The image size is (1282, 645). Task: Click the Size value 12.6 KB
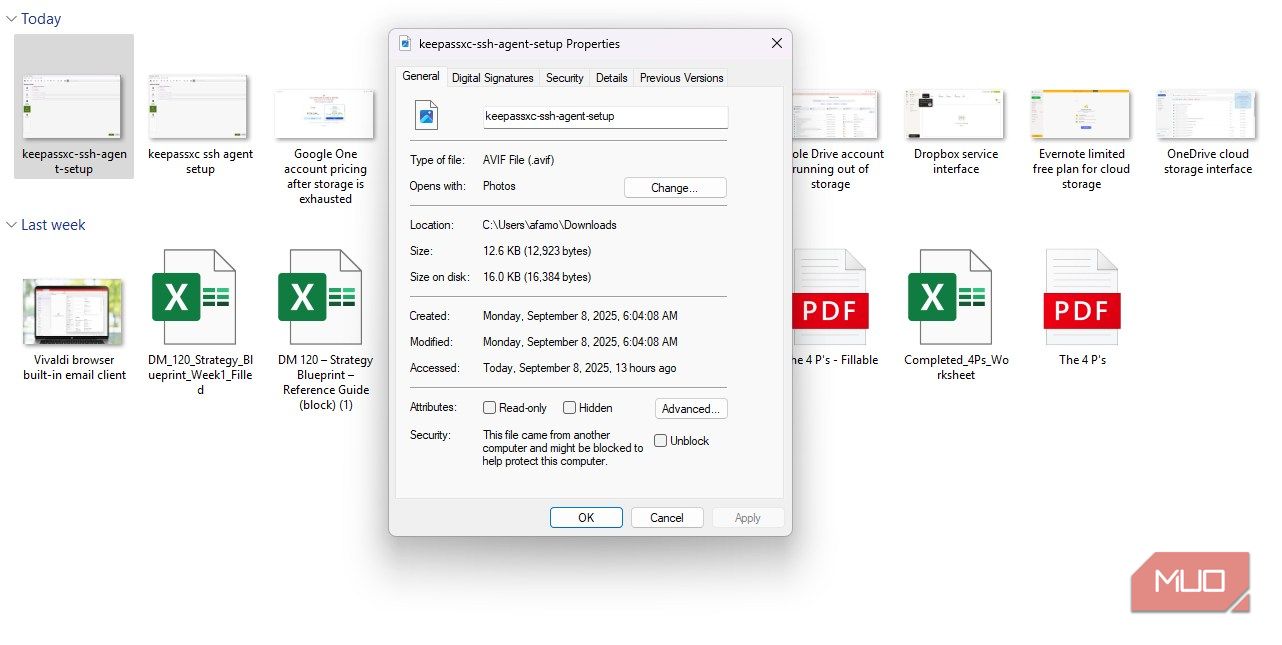click(x=537, y=251)
